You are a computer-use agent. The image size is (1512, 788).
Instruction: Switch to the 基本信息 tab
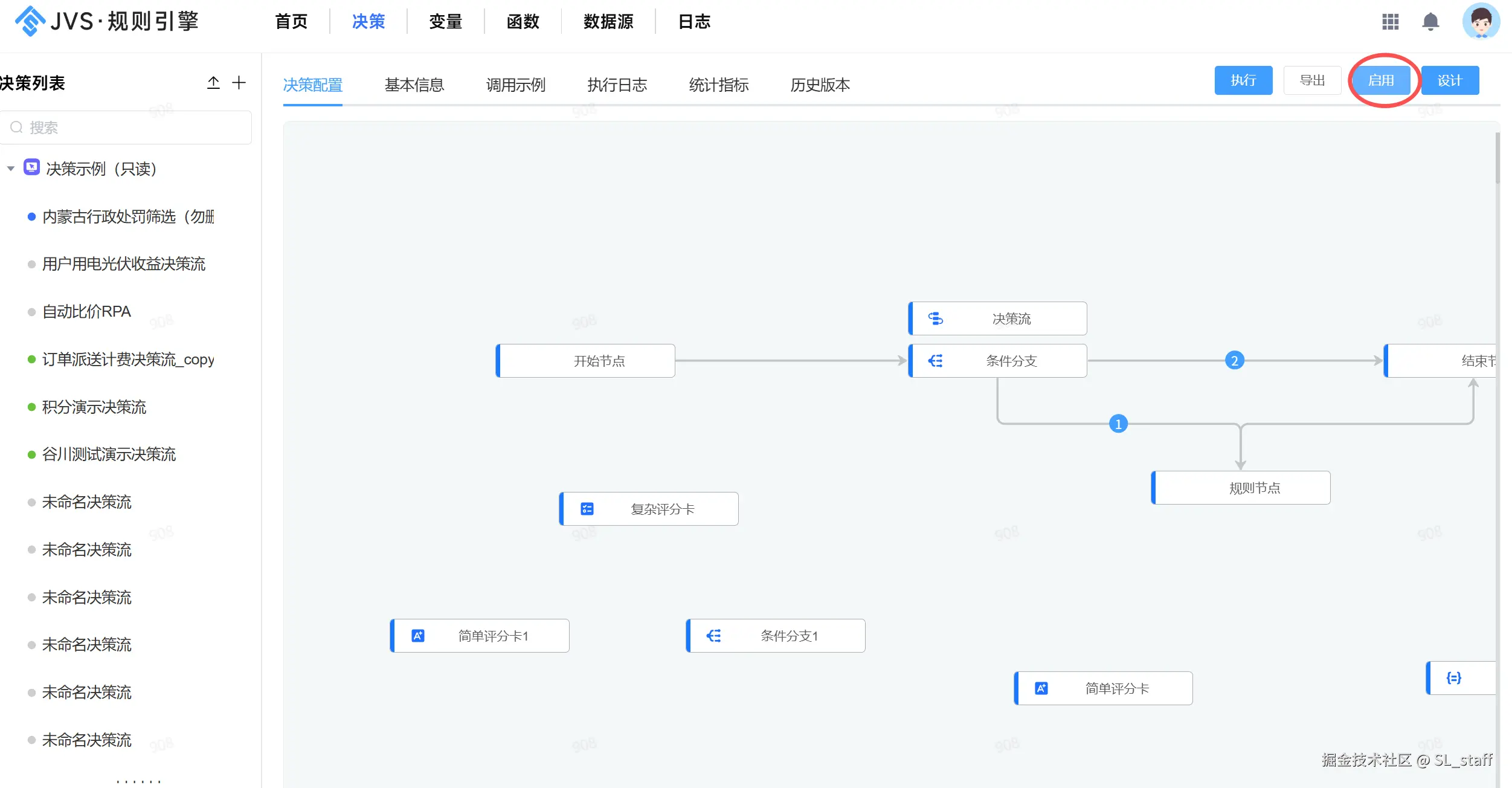tap(414, 85)
